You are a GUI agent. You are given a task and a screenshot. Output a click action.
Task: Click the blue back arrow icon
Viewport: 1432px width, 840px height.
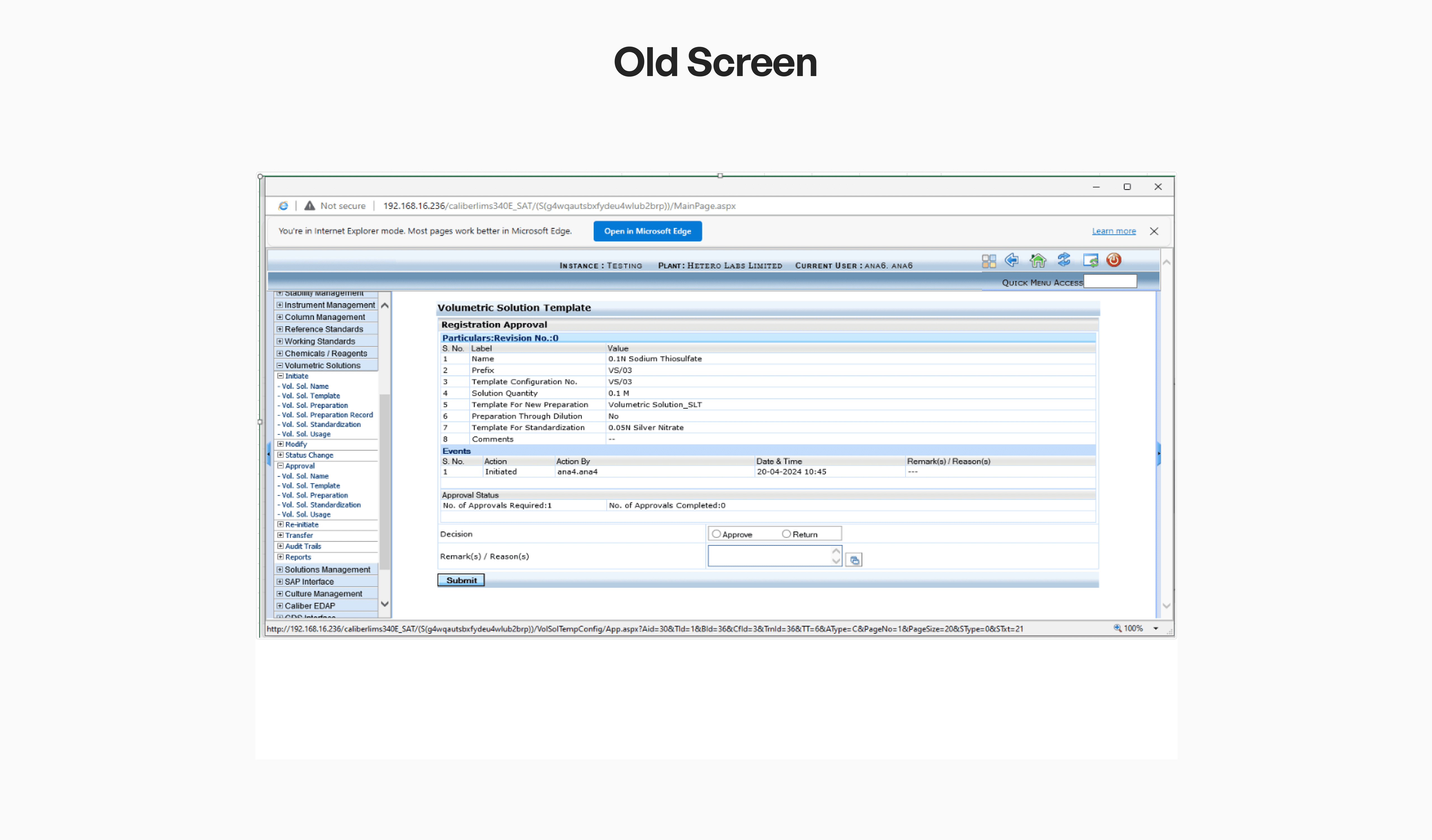[1012, 261]
